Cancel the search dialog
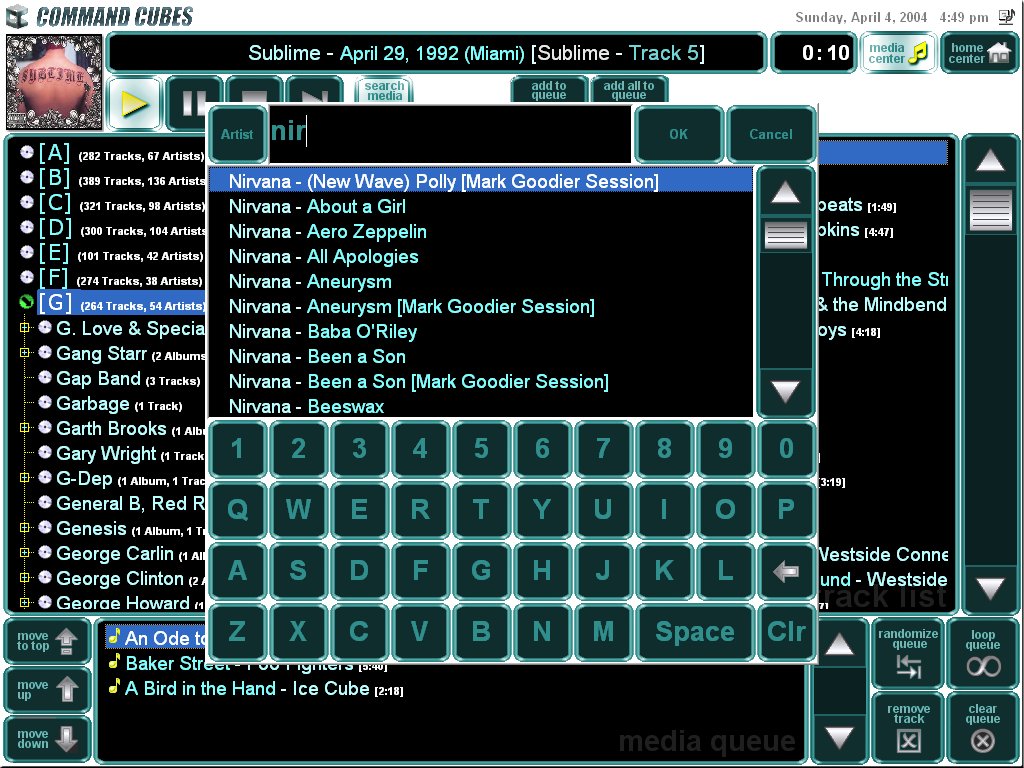This screenshot has width=1024, height=768. pyautogui.click(x=771, y=134)
